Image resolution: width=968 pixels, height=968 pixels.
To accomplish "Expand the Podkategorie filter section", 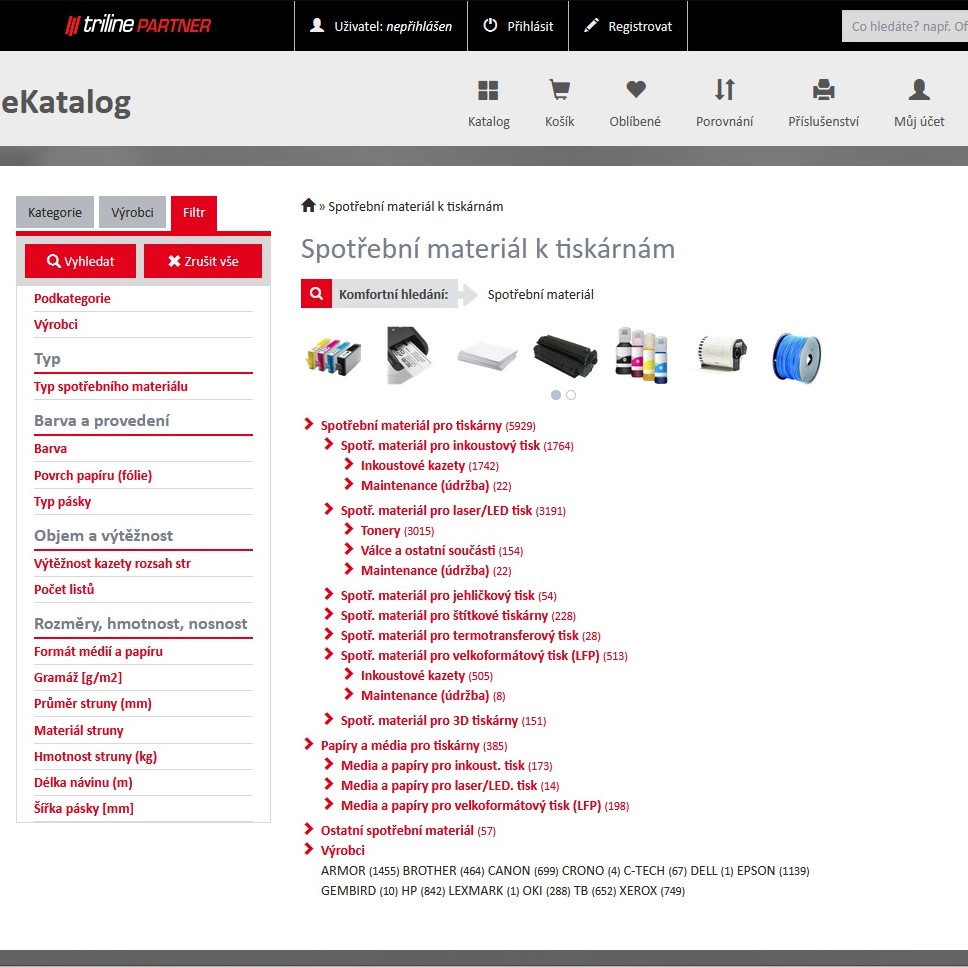I will pyautogui.click(x=72, y=298).
